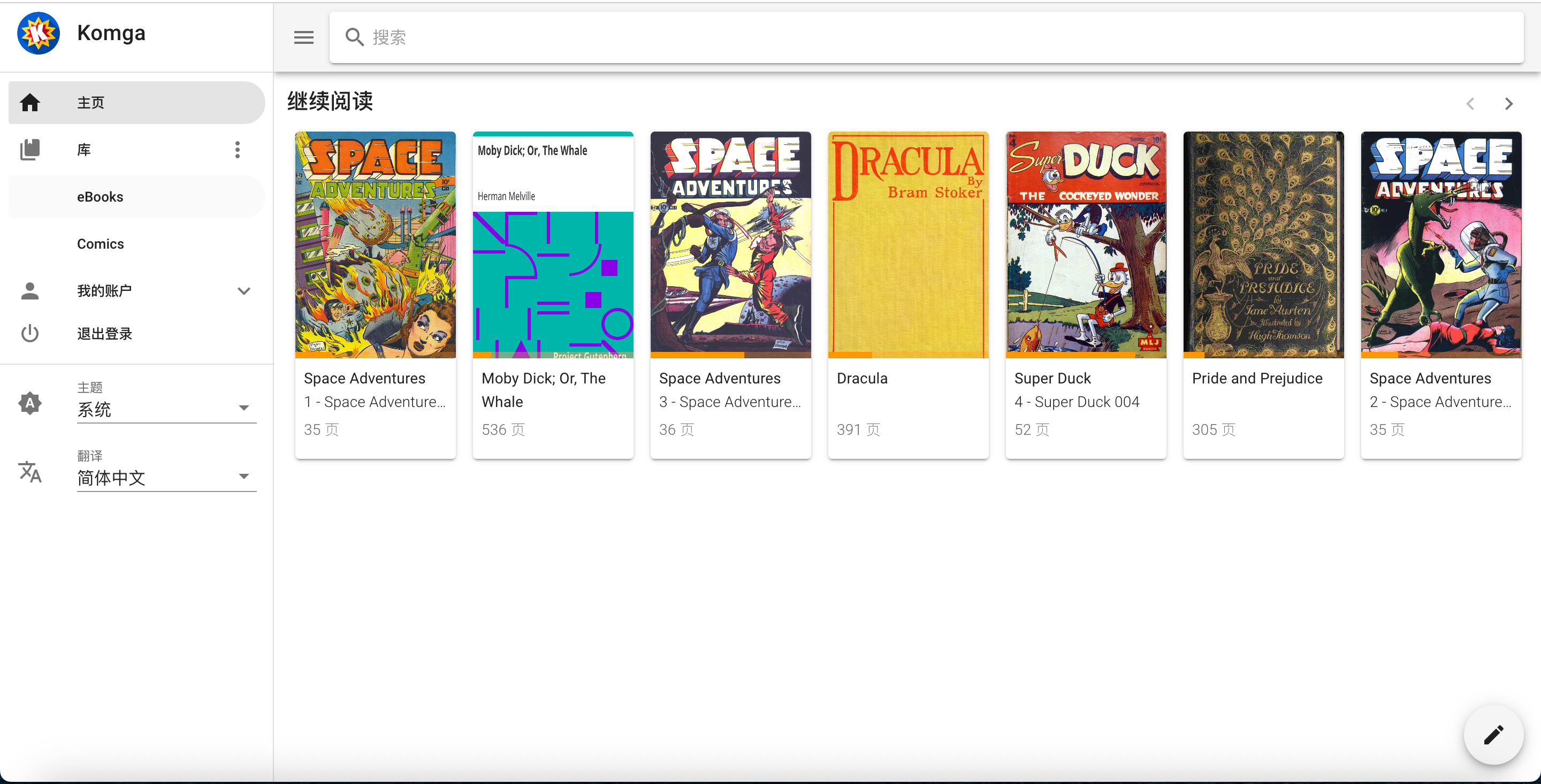This screenshot has width=1541, height=784.
Task: Click the magnifier search icon
Action: pos(354,37)
